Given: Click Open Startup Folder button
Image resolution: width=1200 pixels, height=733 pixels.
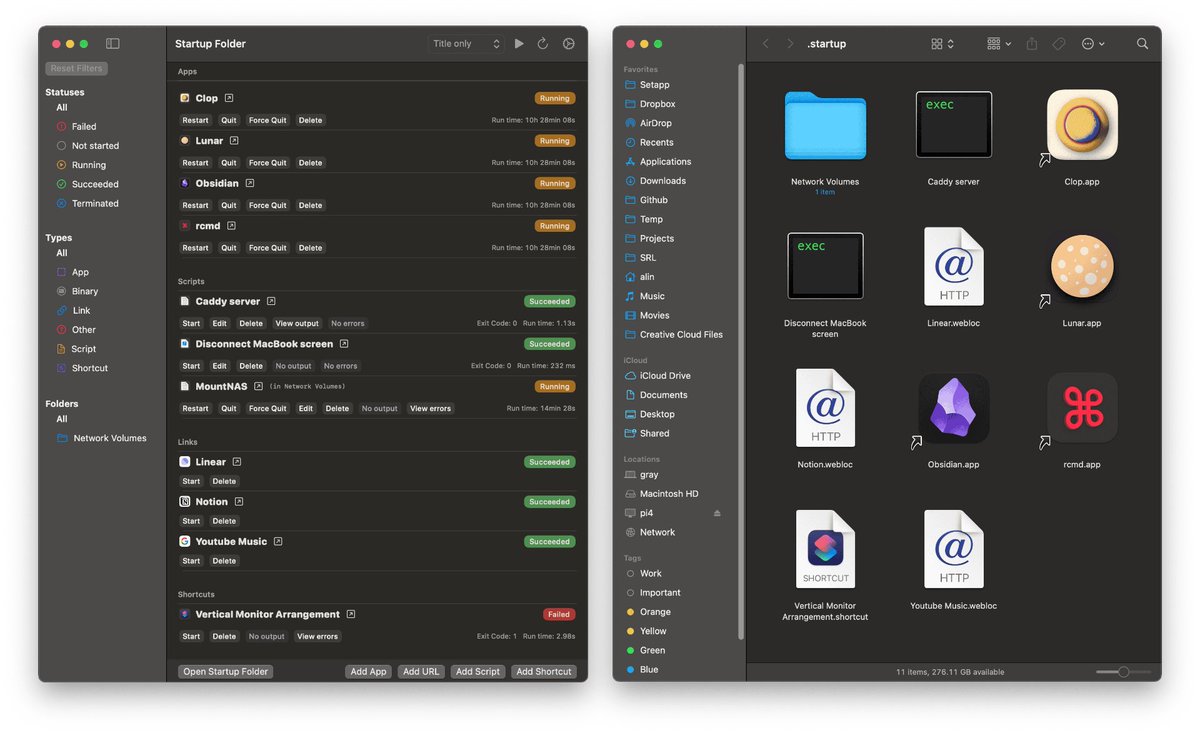Looking at the screenshot, I should click(x=226, y=672).
